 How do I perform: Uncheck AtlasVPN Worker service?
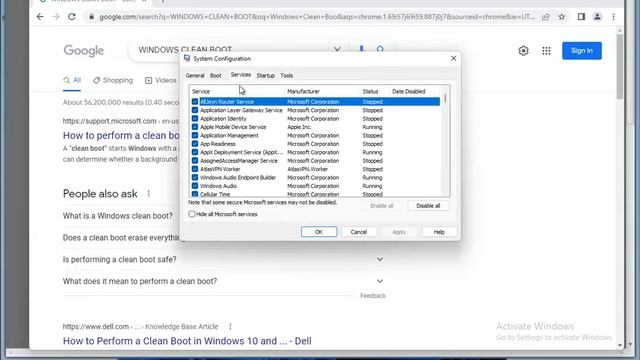click(x=195, y=169)
